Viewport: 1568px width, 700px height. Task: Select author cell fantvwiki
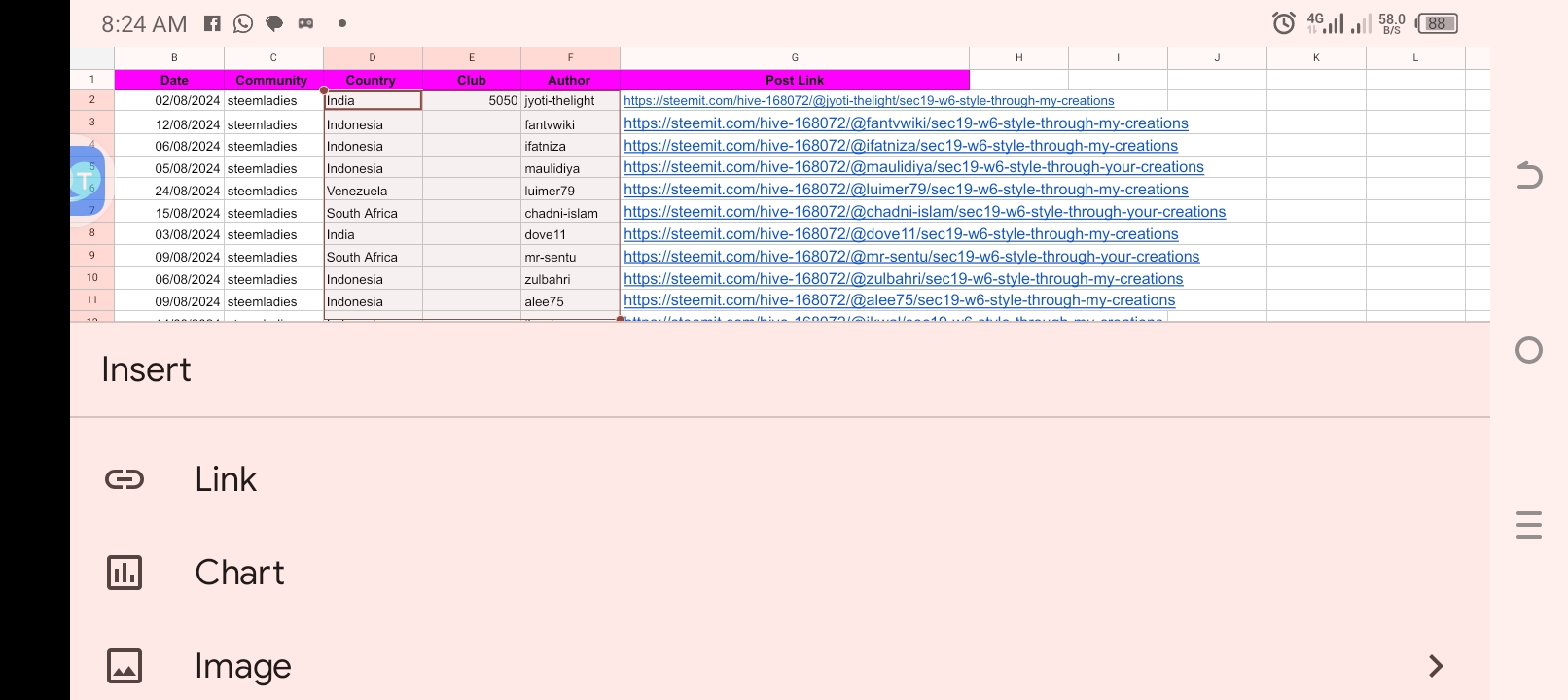570,124
